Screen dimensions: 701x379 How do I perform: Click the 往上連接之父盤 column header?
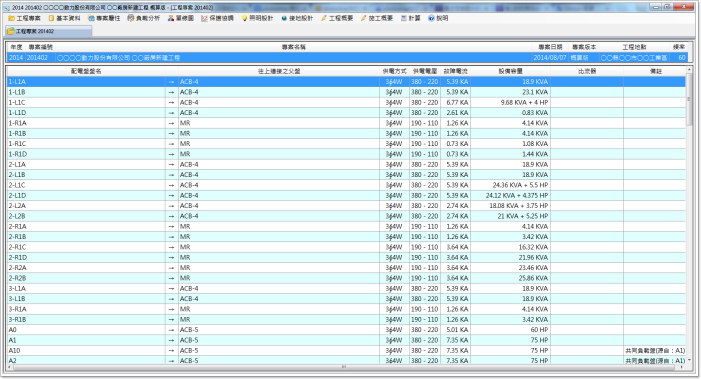tap(279, 71)
